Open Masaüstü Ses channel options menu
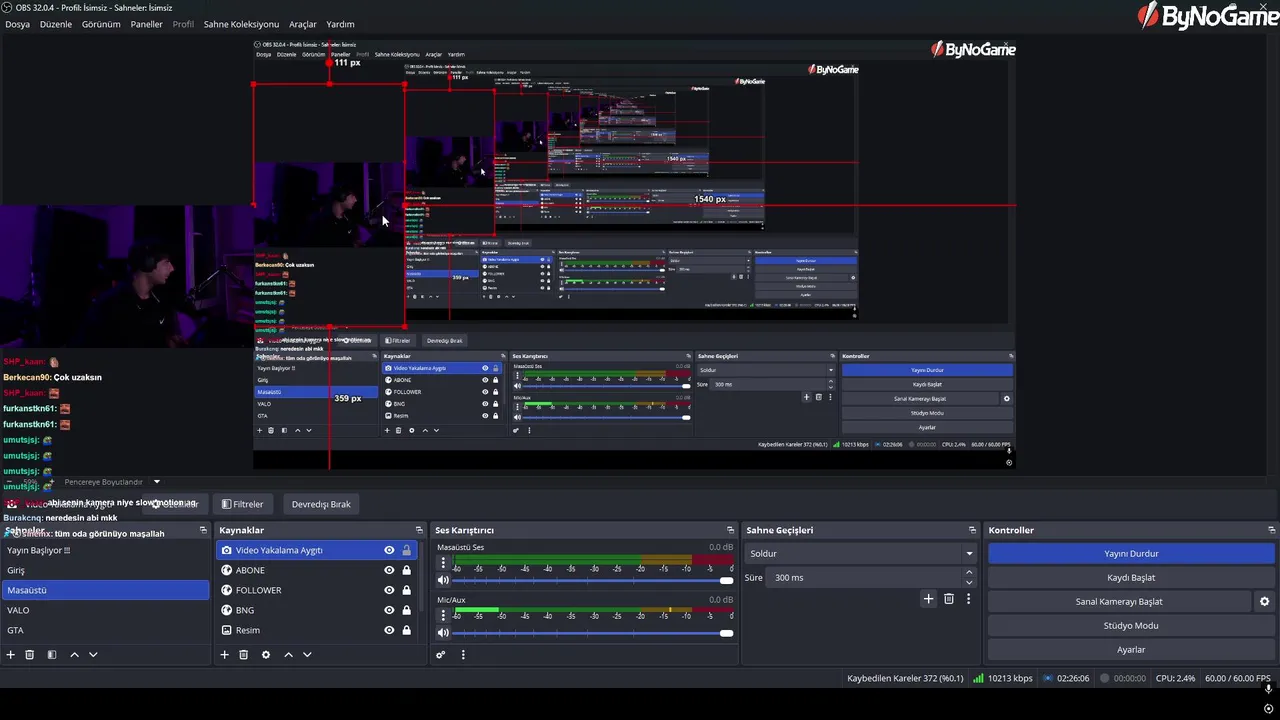 pos(443,563)
